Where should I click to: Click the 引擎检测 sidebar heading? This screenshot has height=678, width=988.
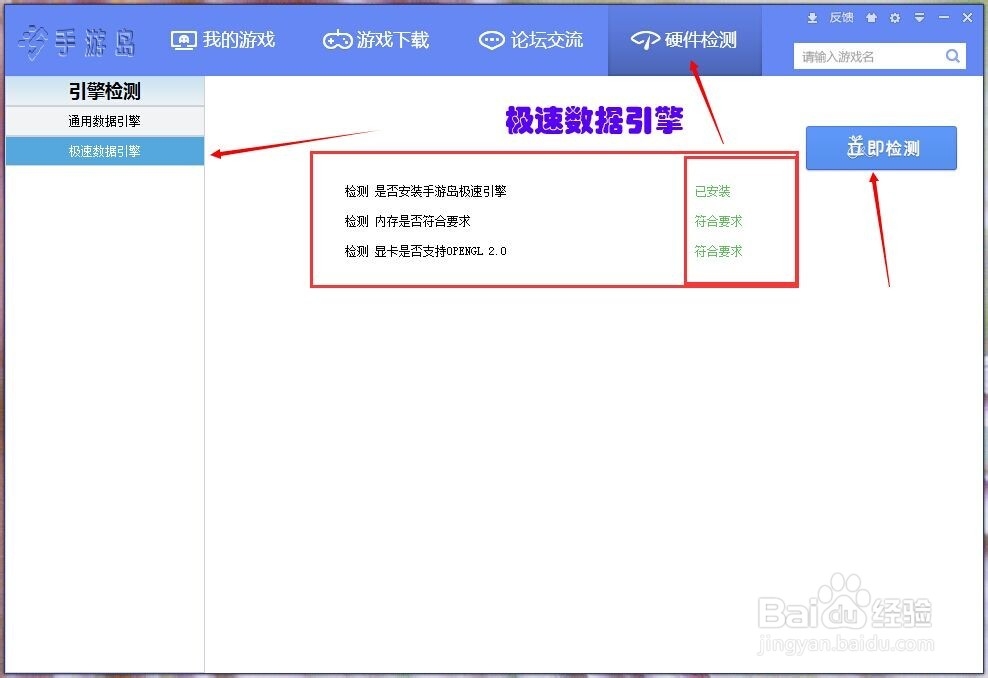[x=105, y=91]
